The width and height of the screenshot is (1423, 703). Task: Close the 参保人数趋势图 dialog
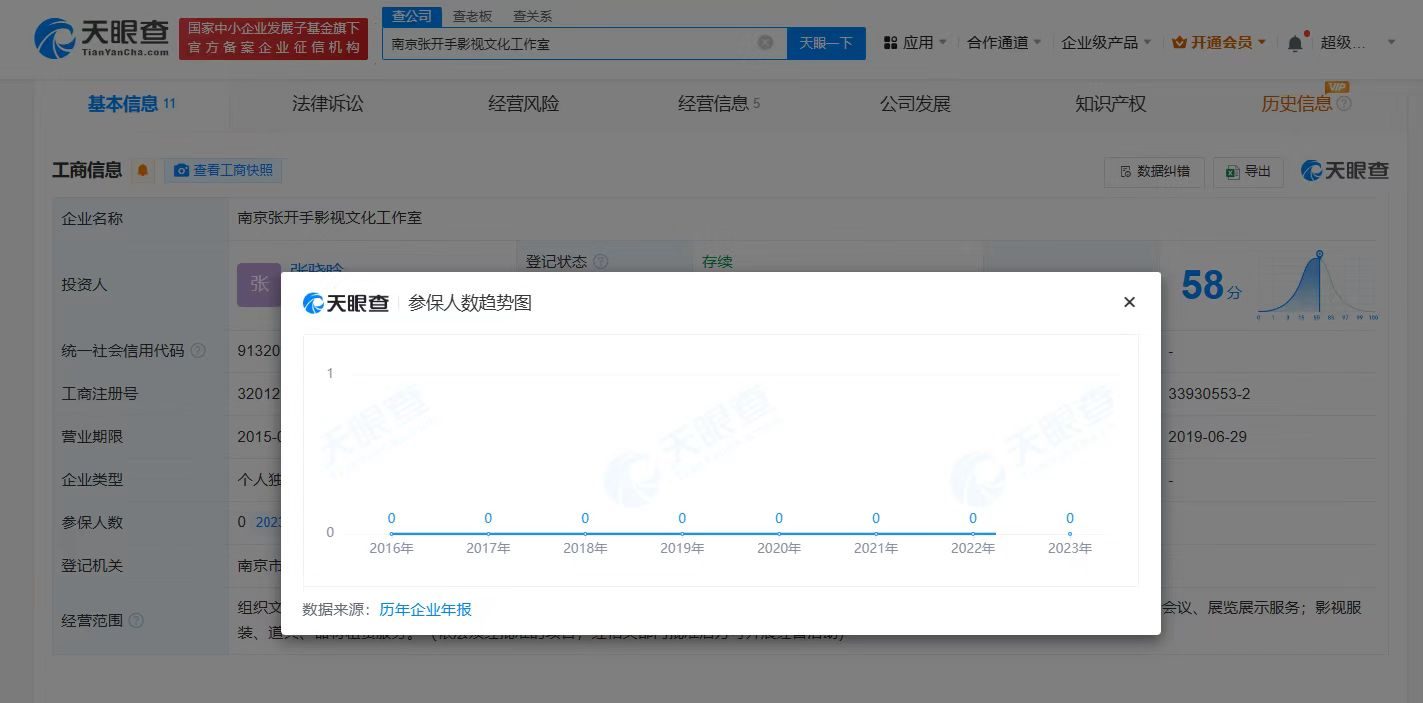pos(1129,302)
